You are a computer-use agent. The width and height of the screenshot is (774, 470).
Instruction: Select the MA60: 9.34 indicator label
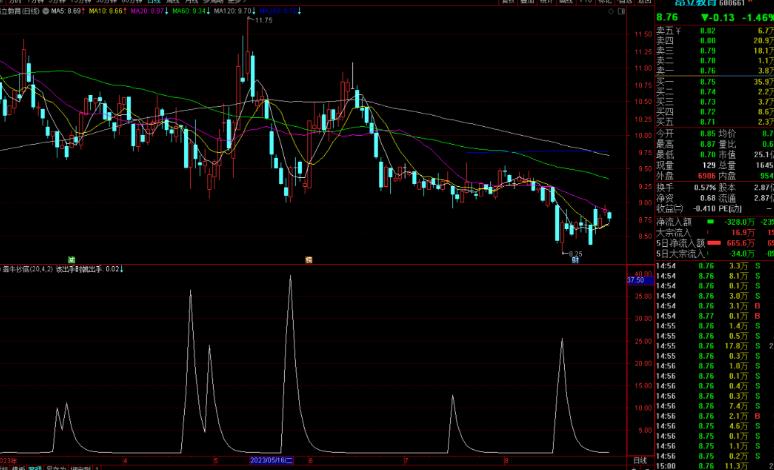coord(190,11)
